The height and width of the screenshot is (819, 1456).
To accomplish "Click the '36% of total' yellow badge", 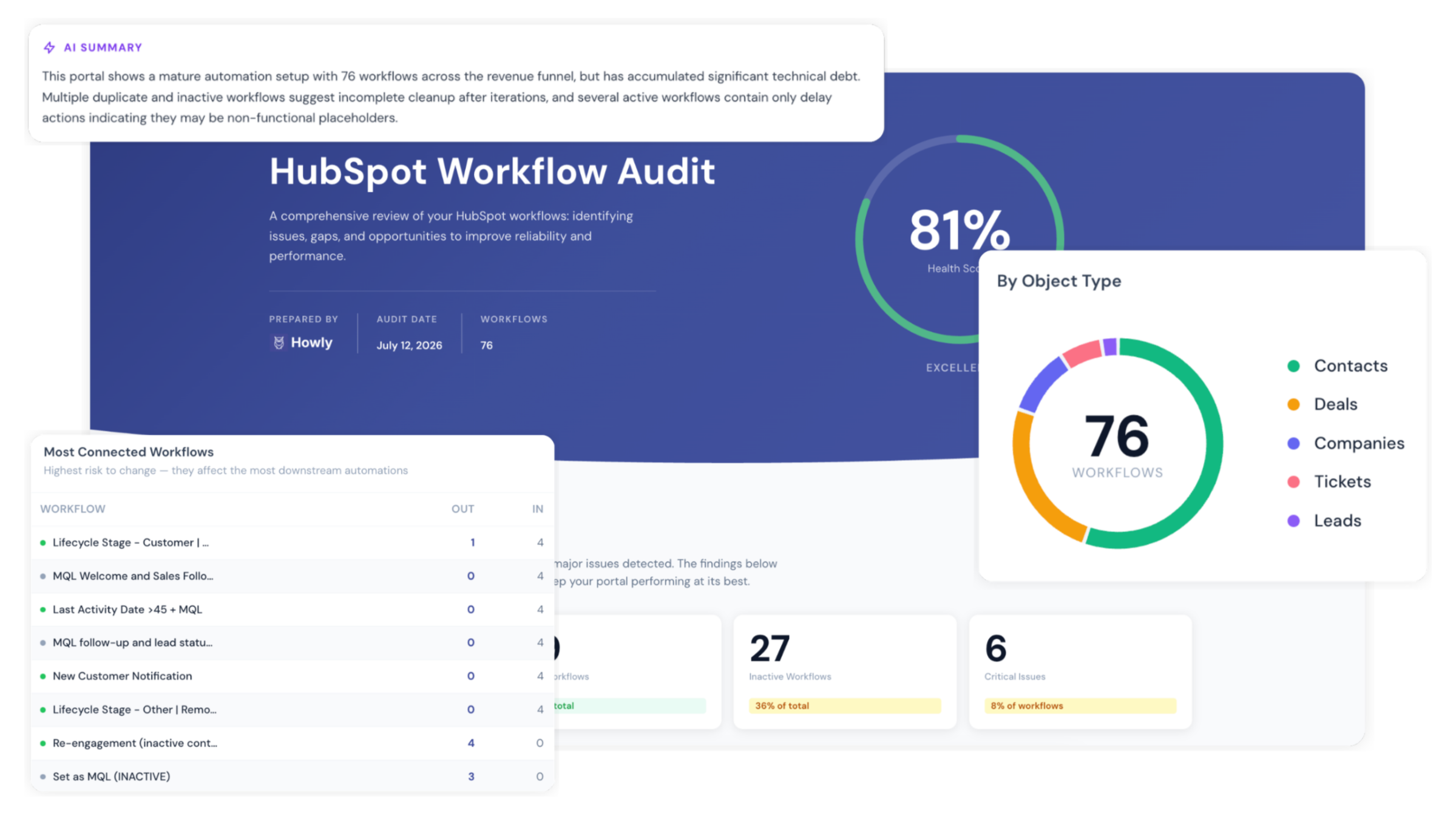I will [845, 705].
